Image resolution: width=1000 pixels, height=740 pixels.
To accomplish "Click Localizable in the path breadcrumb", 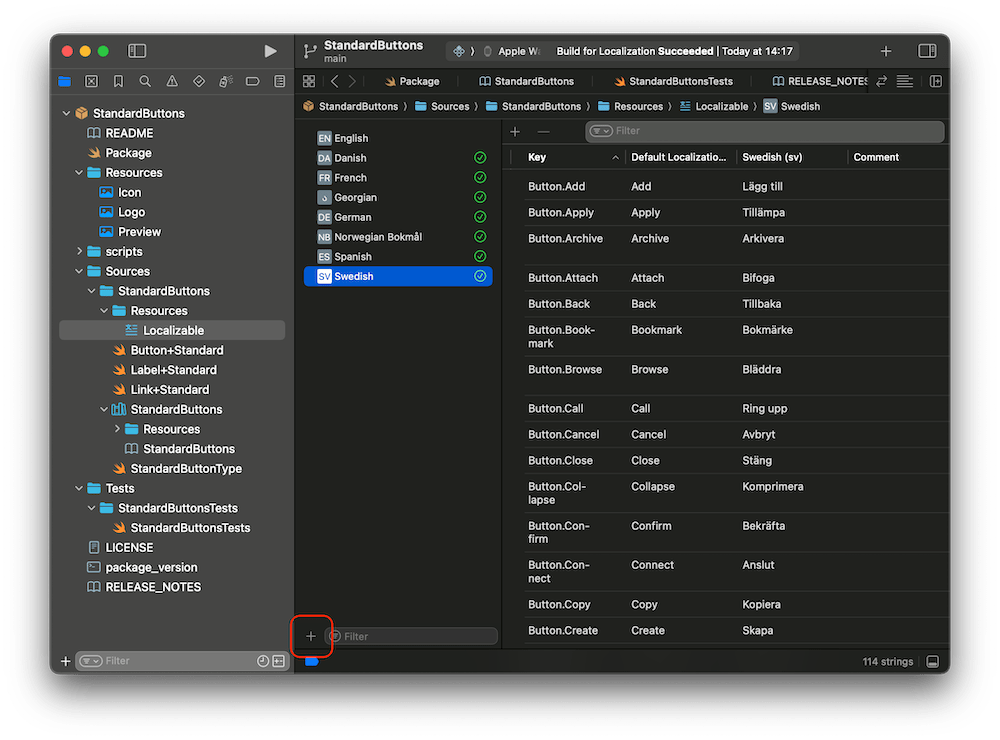I will click(x=714, y=107).
